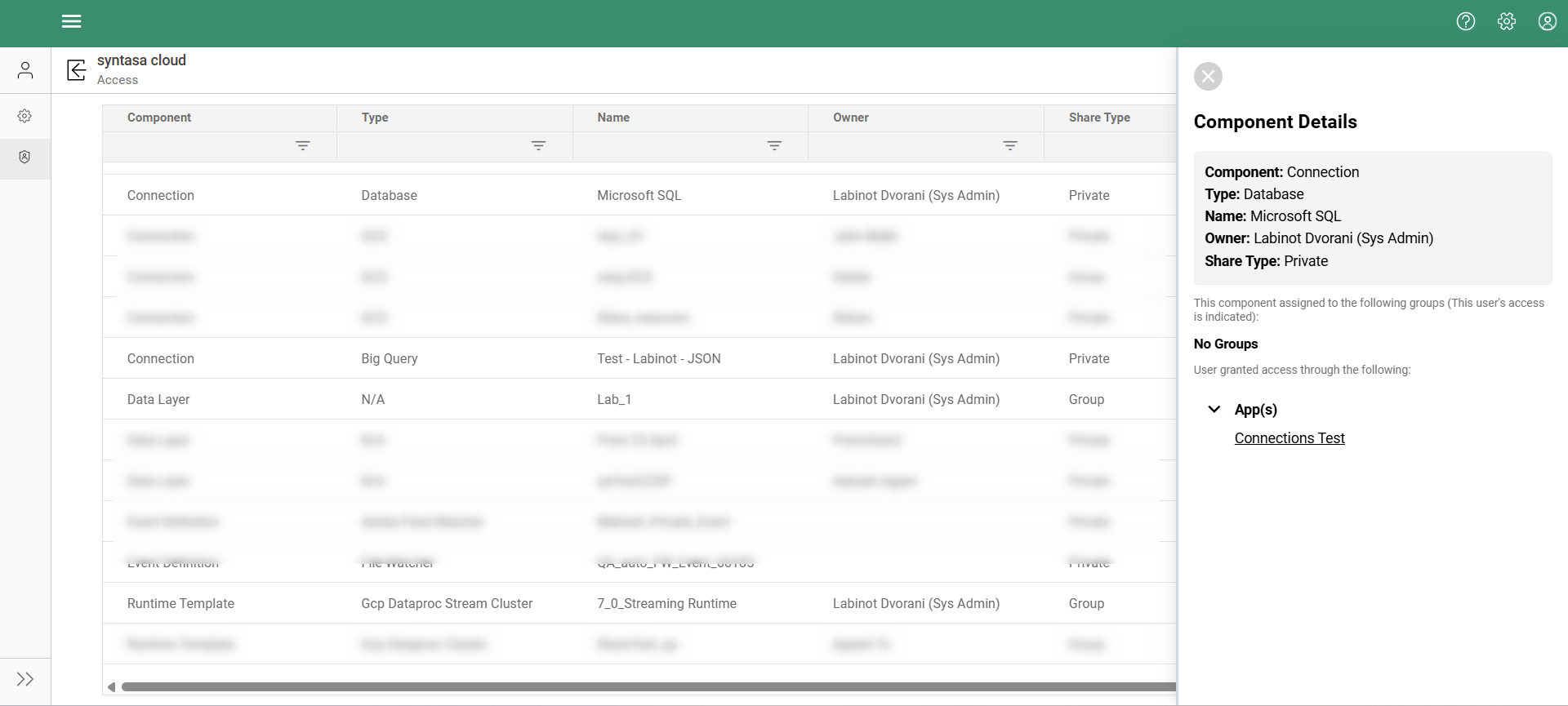The height and width of the screenshot is (706, 1568).
Task: Open the Connections Test app link
Action: (1290, 438)
